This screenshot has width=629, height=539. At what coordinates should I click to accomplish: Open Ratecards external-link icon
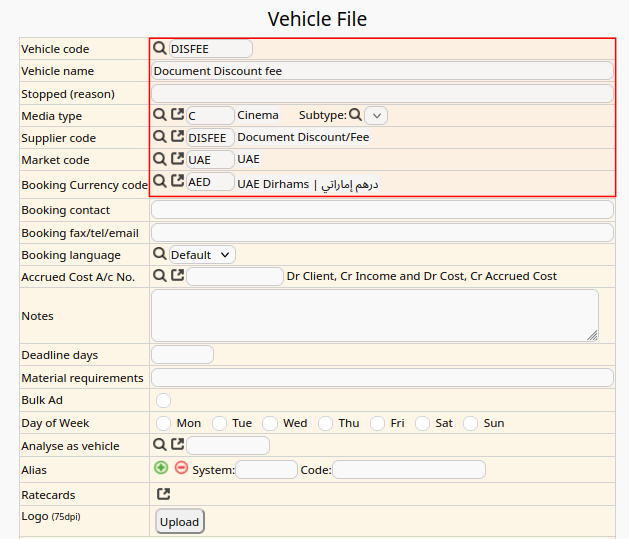164,494
